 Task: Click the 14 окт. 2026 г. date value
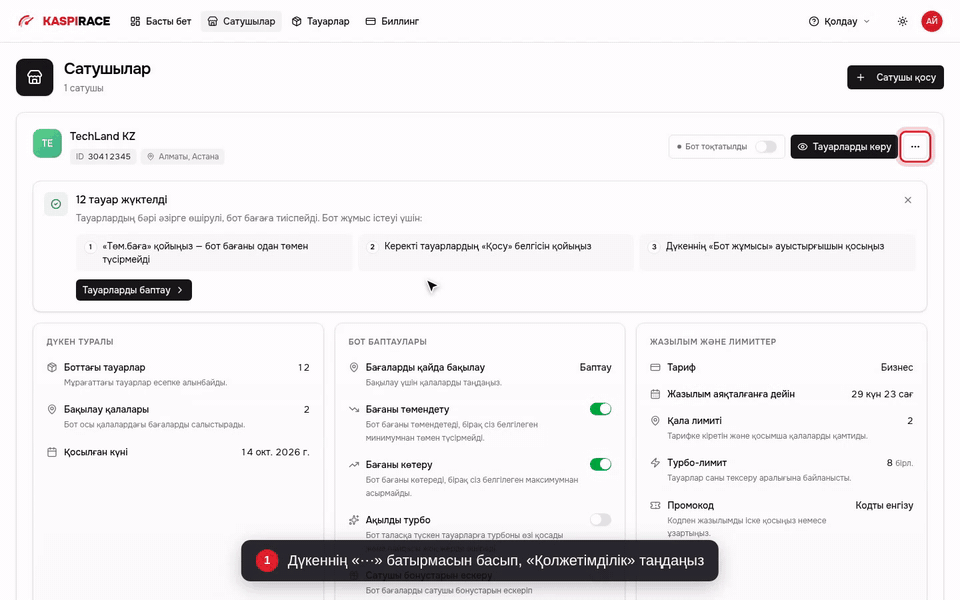[x=276, y=452]
